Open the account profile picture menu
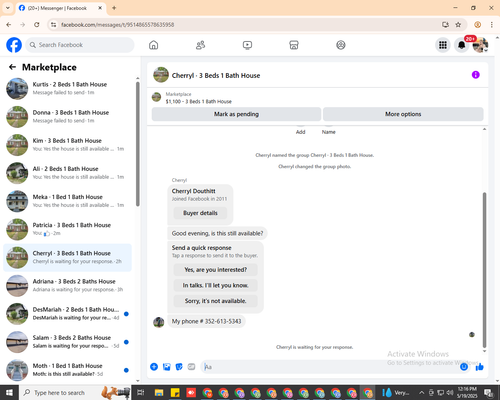Image resolution: width=500 pixels, height=400 pixels. [480, 45]
